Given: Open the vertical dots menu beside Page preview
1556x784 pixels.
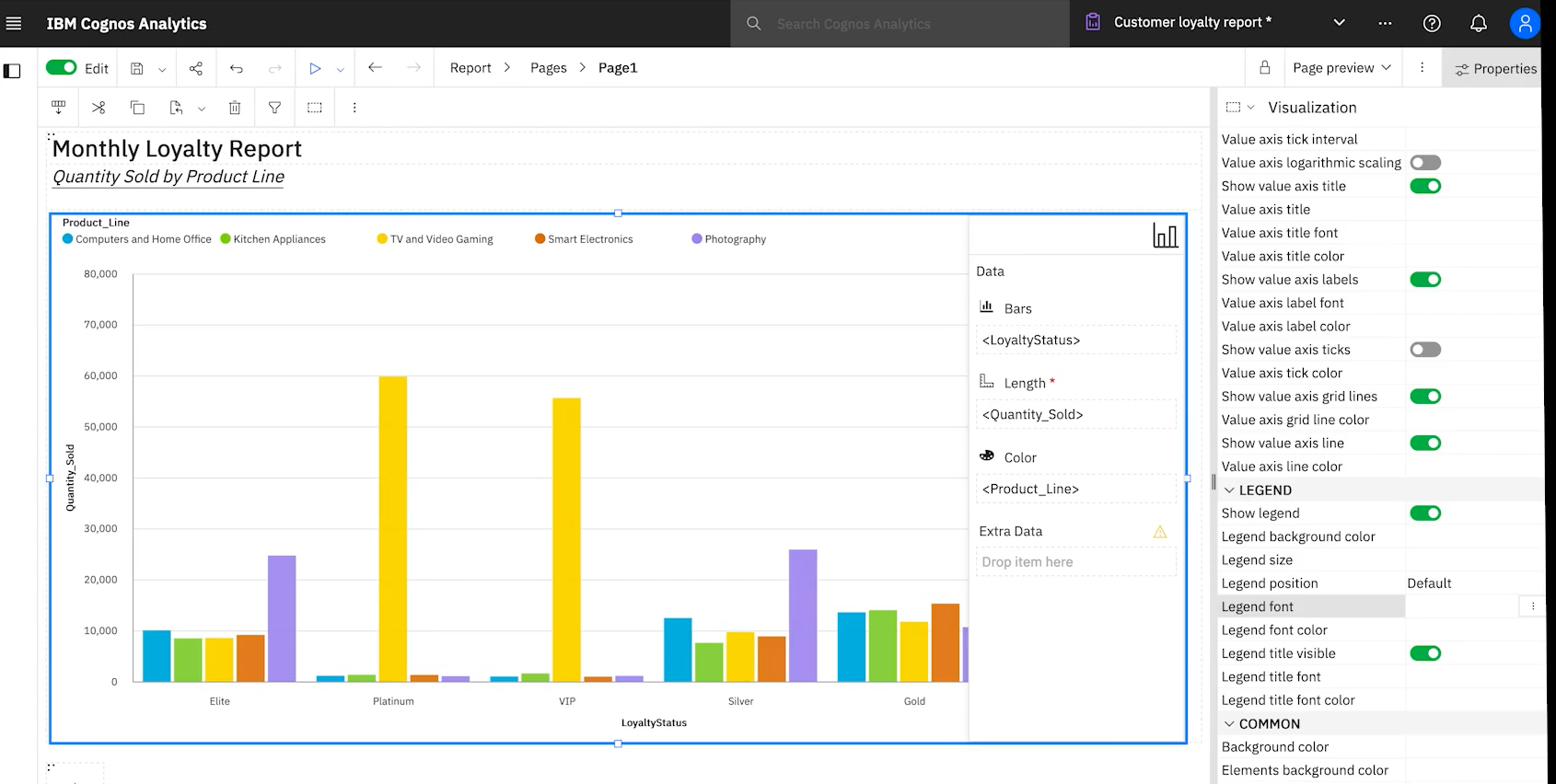Looking at the screenshot, I should pos(1422,67).
